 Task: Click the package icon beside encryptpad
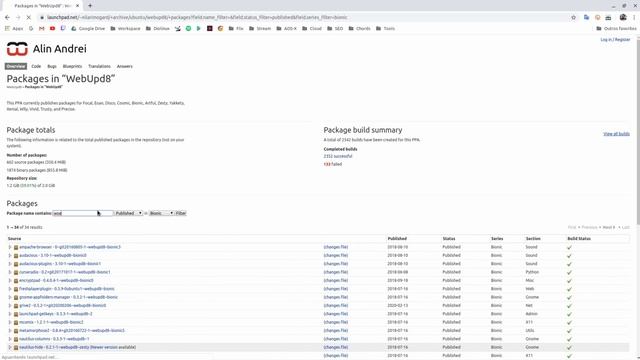tap(16, 281)
